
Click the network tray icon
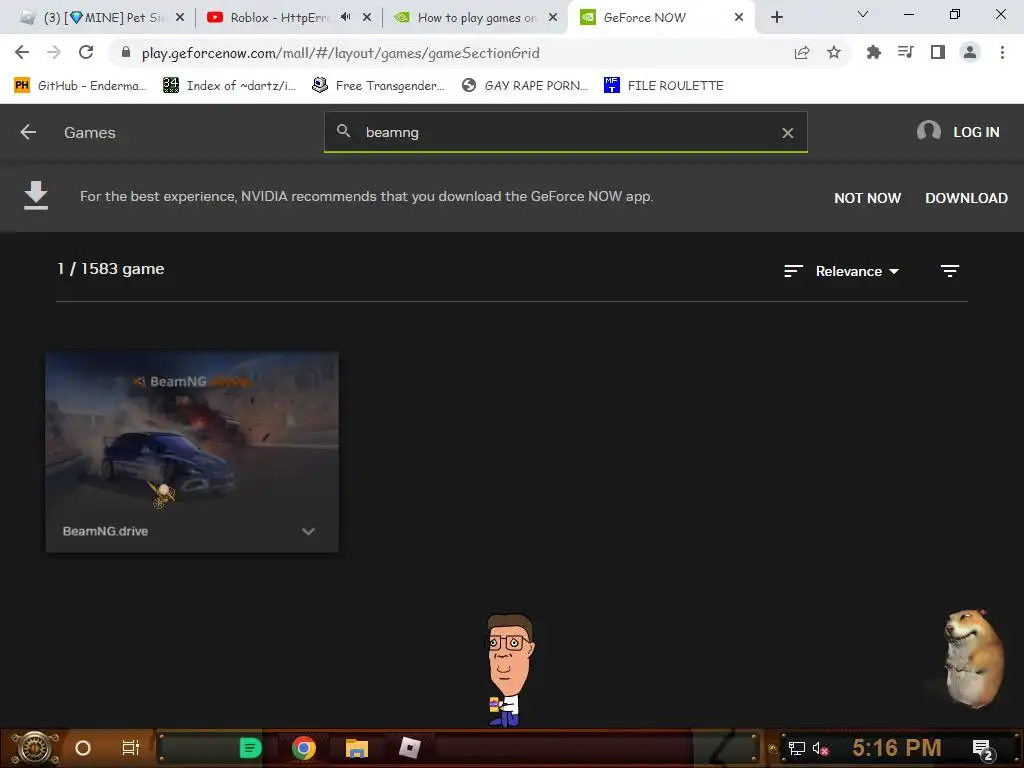(x=796, y=748)
